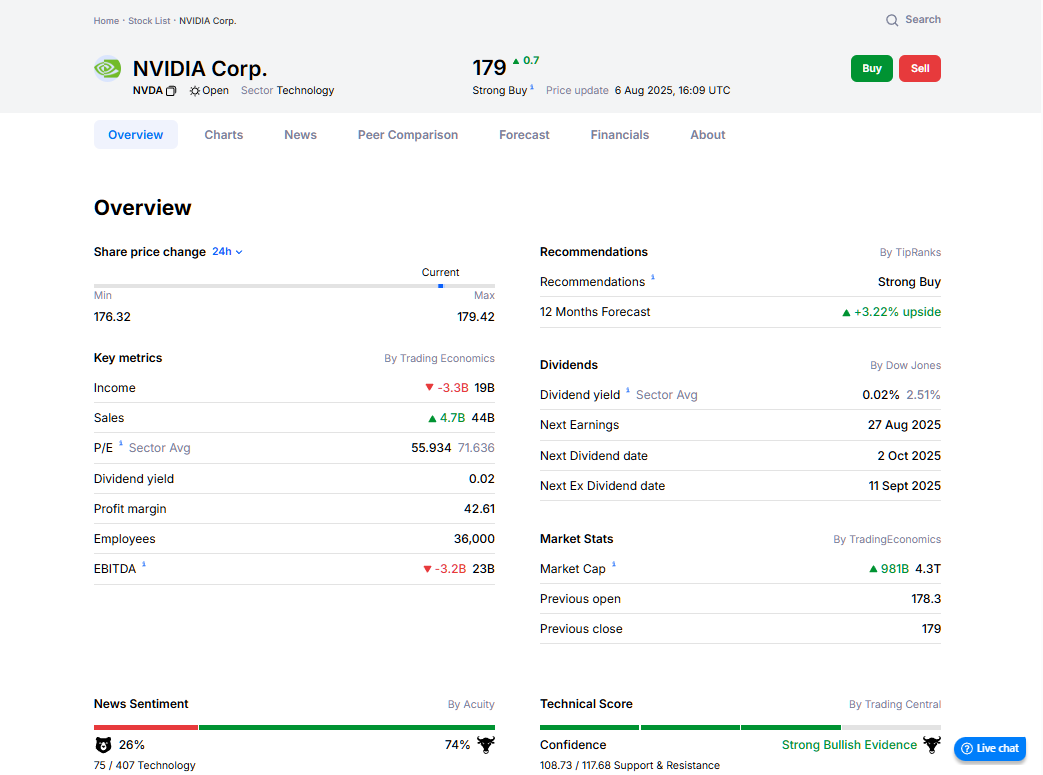
Task: Click the search magnifier icon
Action: pyautogui.click(x=892, y=20)
